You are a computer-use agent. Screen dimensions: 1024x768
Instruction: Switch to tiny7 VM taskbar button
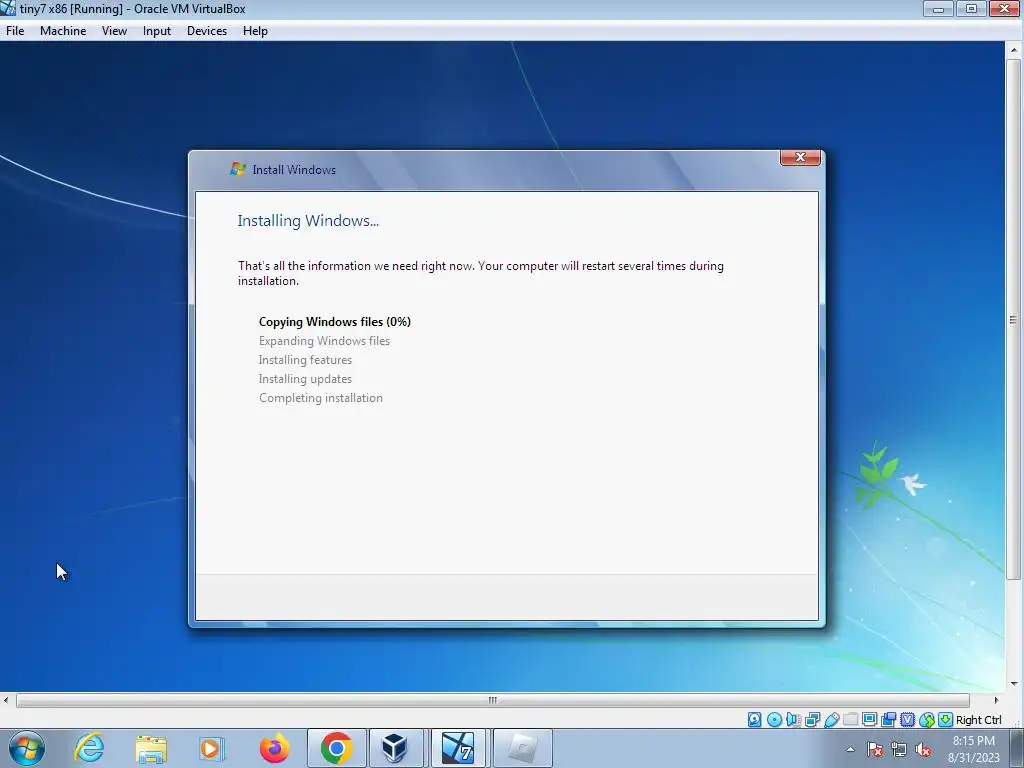pyautogui.click(x=458, y=748)
